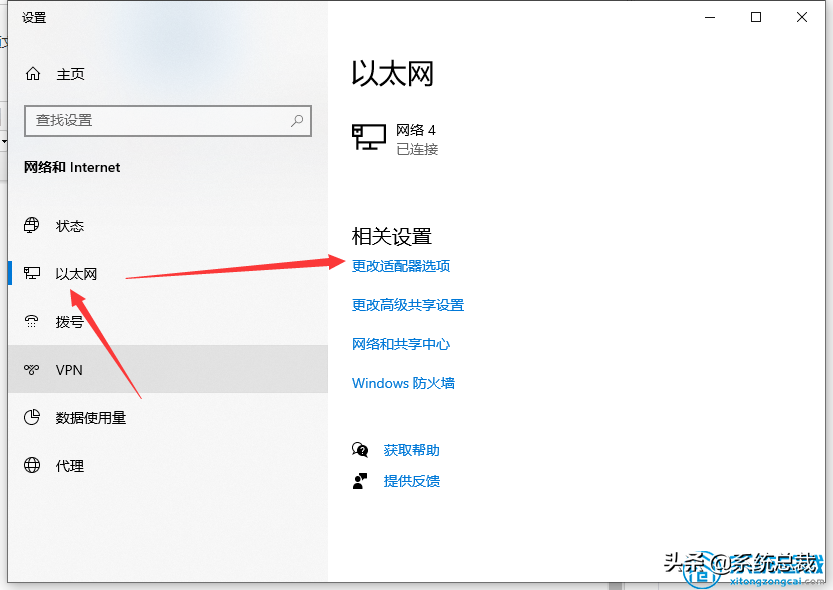This screenshot has height=590, width=833.
Task: Click the VPN sidebar icon
Action: click(x=31, y=370)
